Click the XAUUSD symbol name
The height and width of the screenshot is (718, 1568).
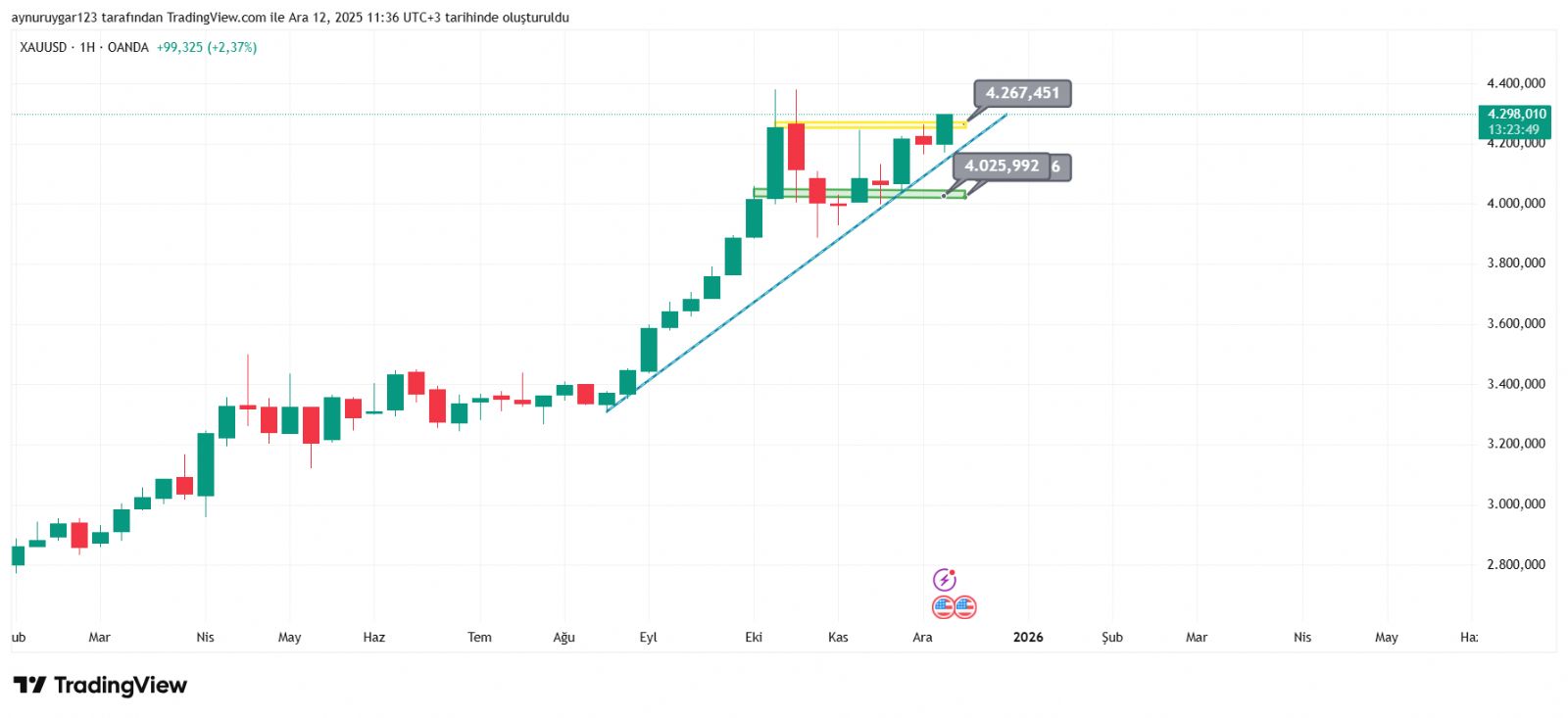tap(43, 47)
